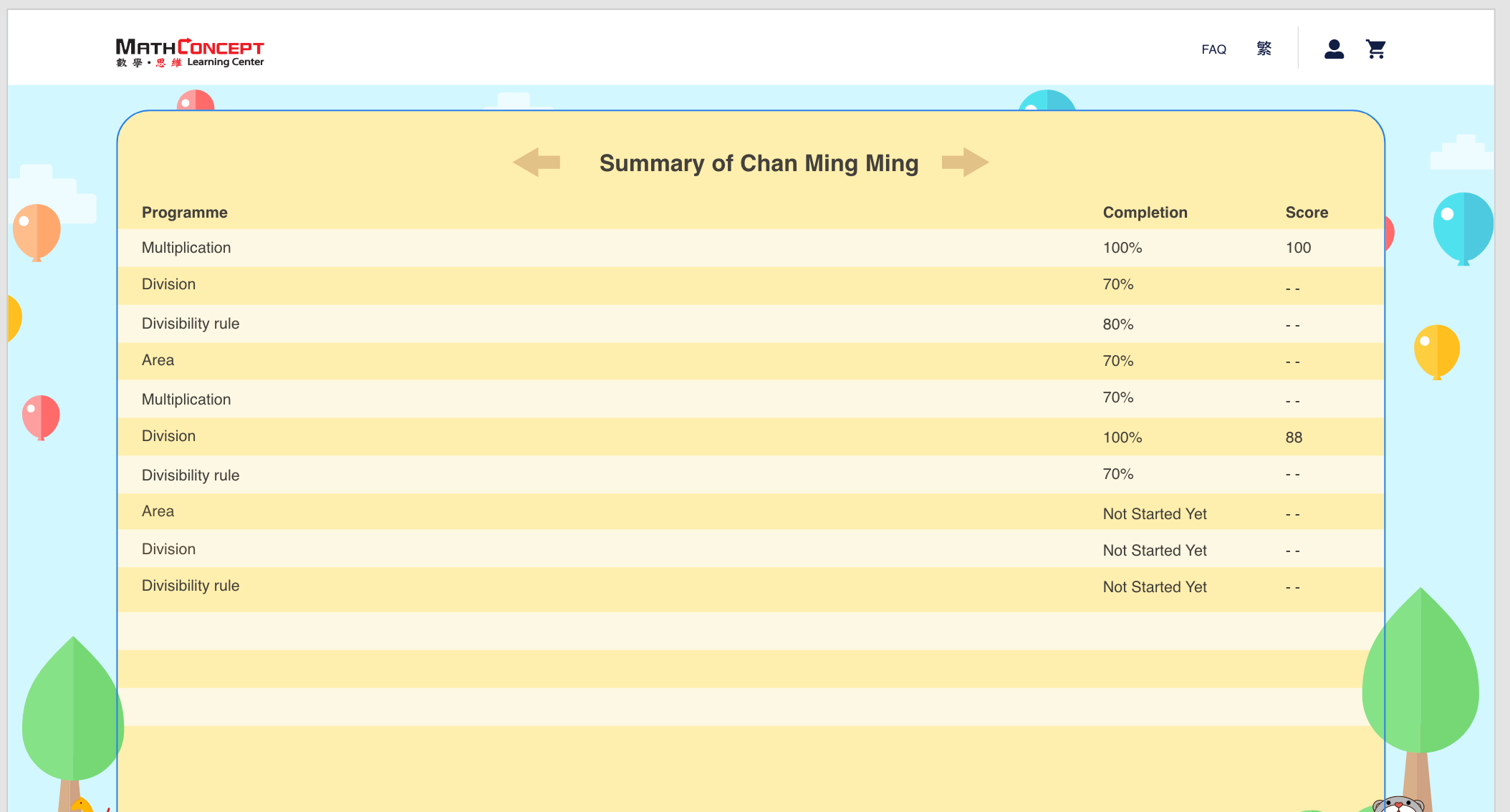Screen dimensions: 1510x812
Task: Click the last Divisibility rule row
Action: pos(191,586)
